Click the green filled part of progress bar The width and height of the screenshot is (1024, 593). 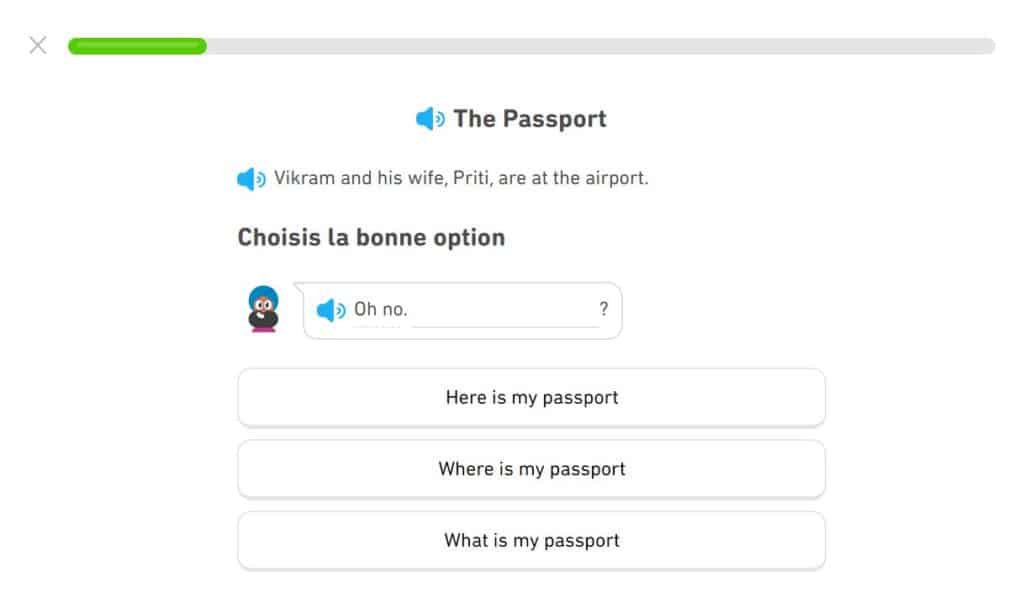point(137,46)
